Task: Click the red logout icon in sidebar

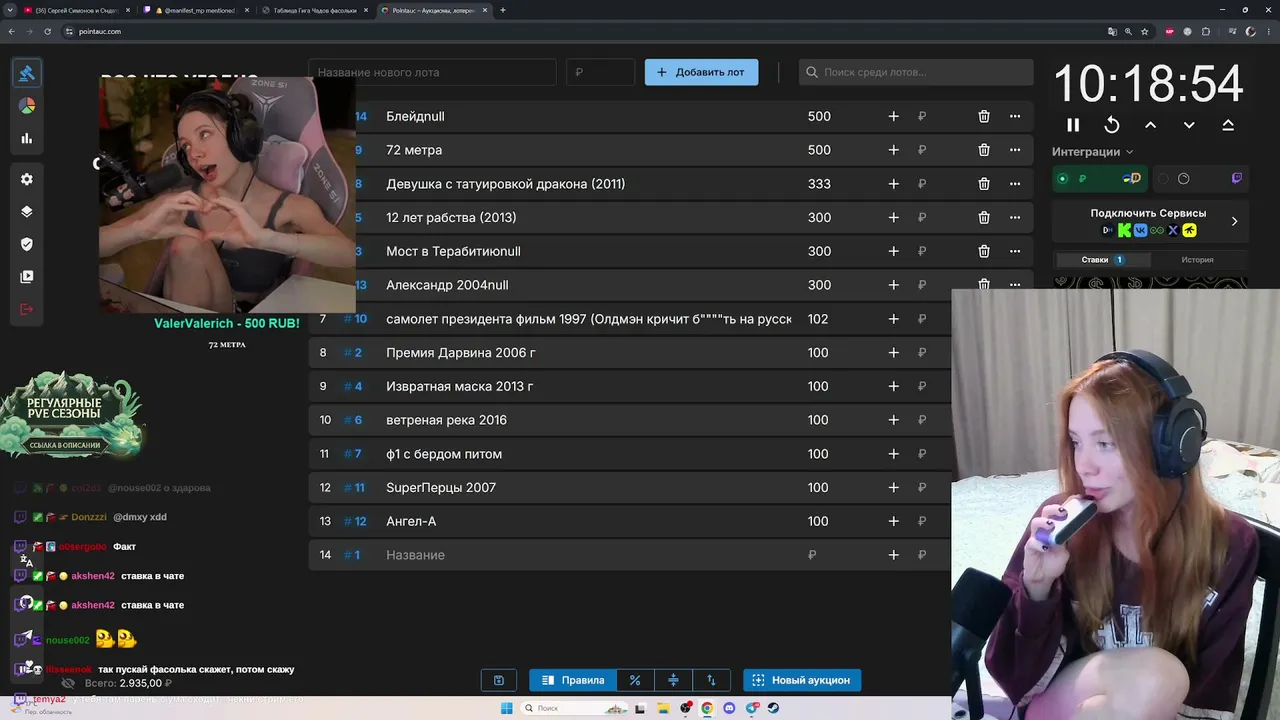Action: 27,309
